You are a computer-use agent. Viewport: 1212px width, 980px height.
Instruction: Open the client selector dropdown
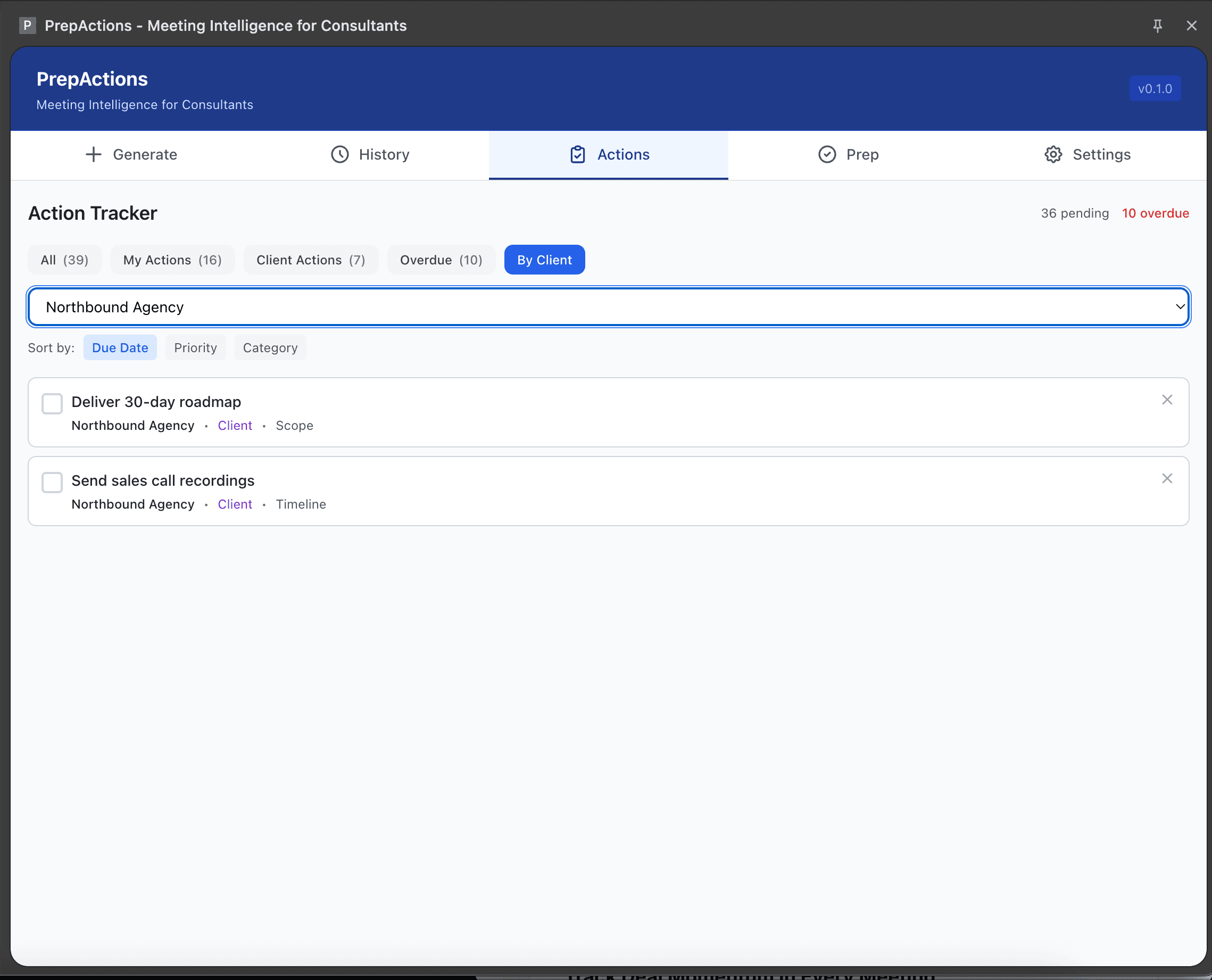pos(607,306)
